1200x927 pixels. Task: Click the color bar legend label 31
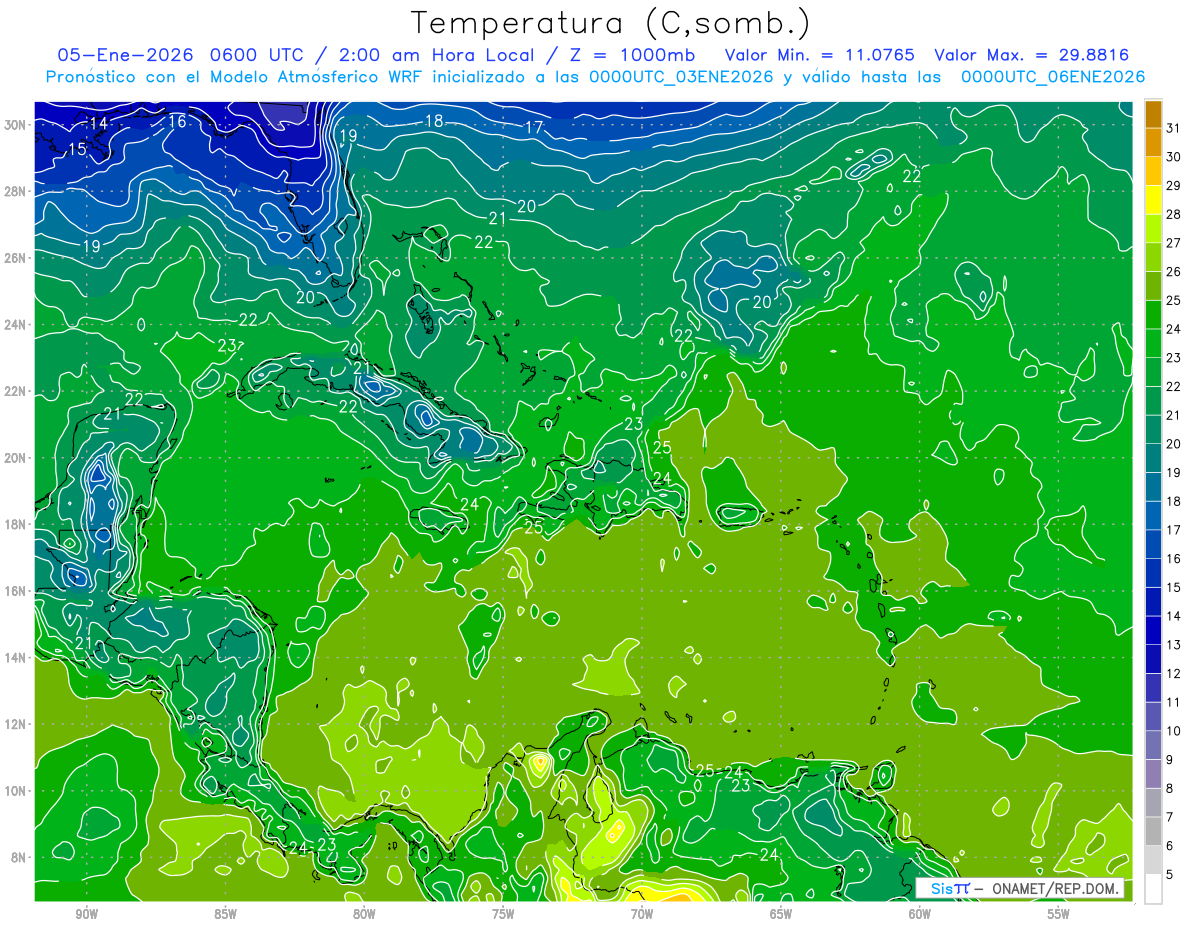pyautogui.click(x=1174, y=128)
